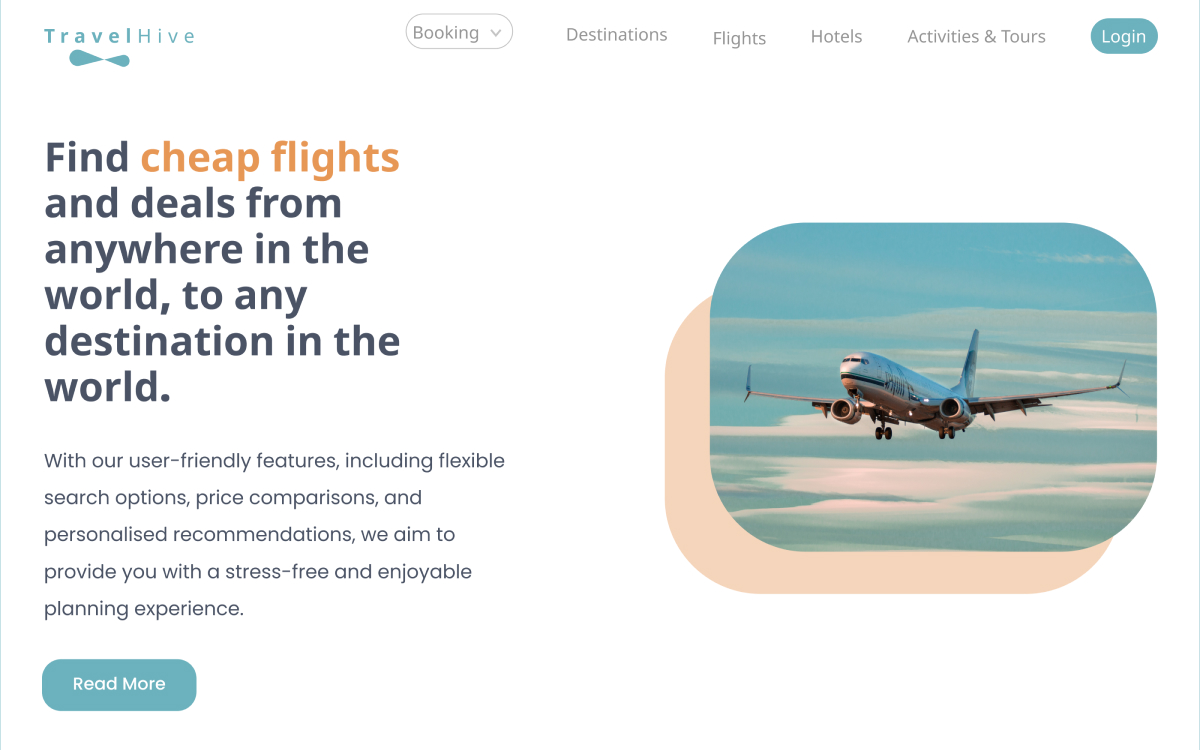Click the orange "cheap flights" heading text
1200x750 pixels.
pos(270,158)
